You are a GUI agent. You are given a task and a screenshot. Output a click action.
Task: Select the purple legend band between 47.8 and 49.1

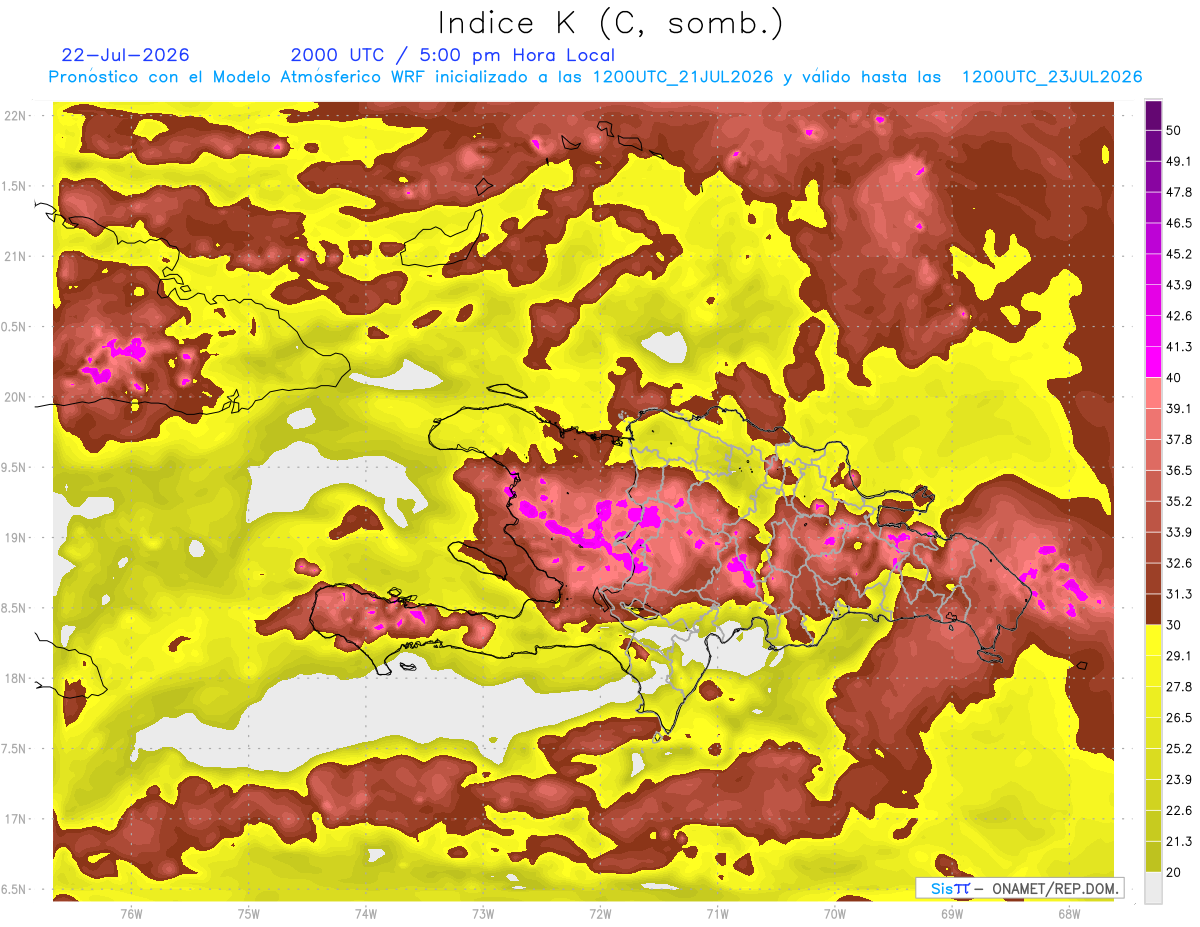click(x=1153, y=176)
